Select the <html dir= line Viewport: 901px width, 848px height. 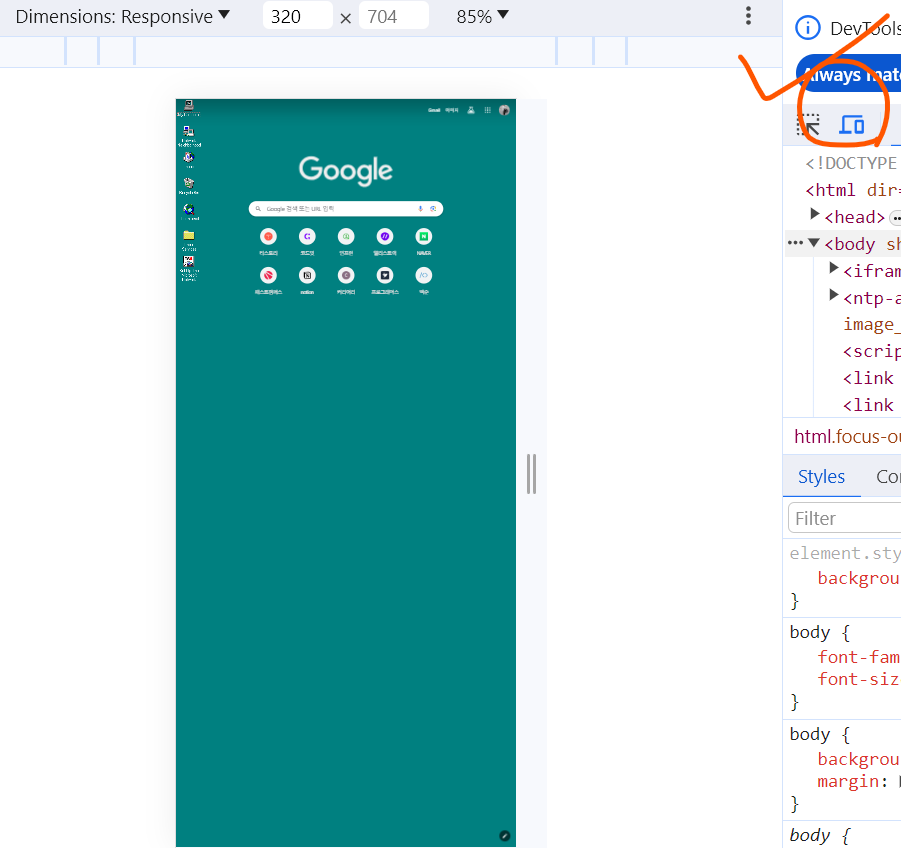[853, 190]
